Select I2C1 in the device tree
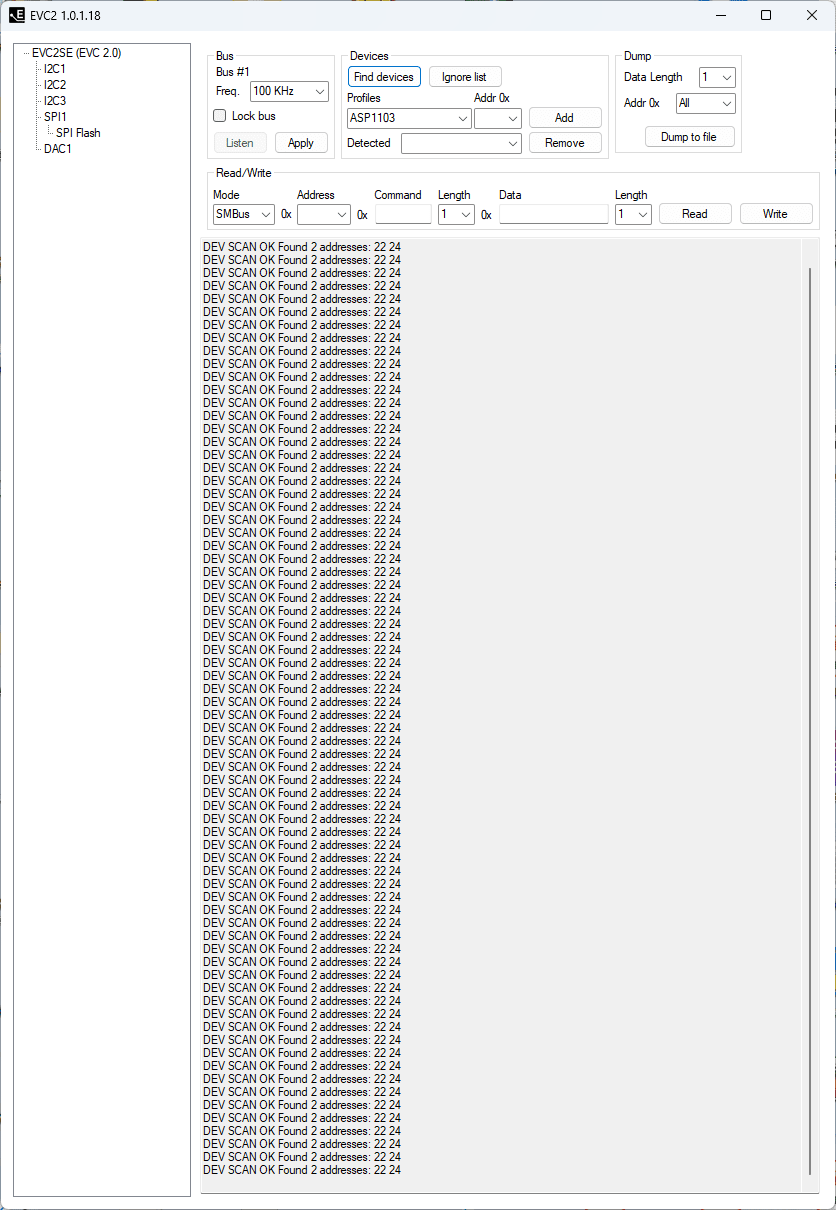836x1210 pixels. point(55,69)
